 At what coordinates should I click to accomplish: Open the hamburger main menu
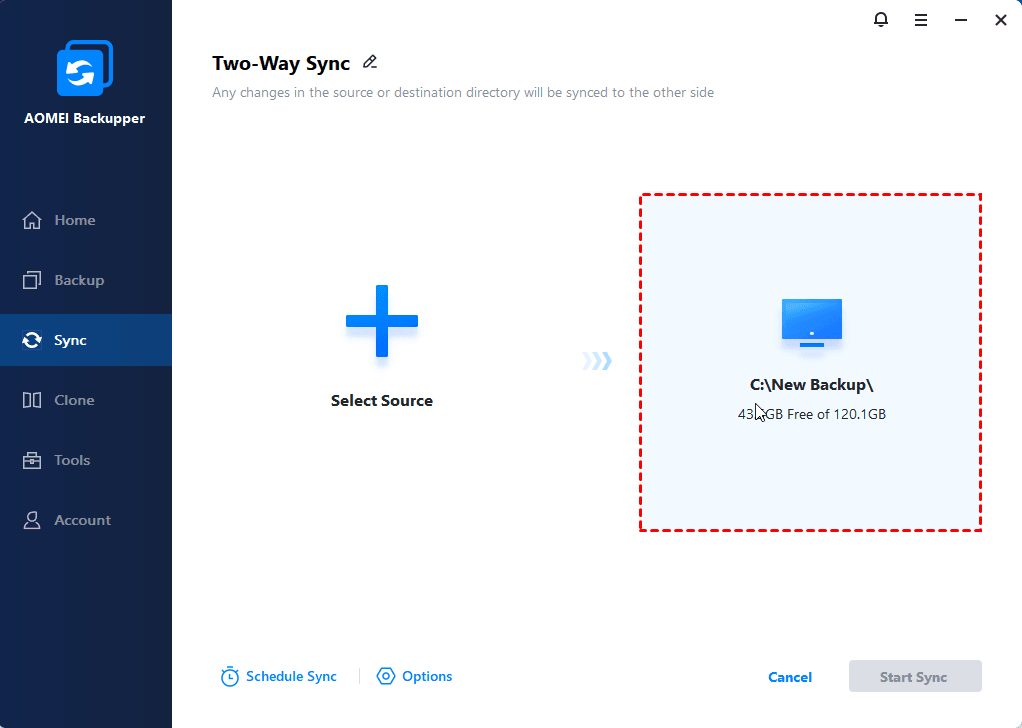tap(921, 20)
